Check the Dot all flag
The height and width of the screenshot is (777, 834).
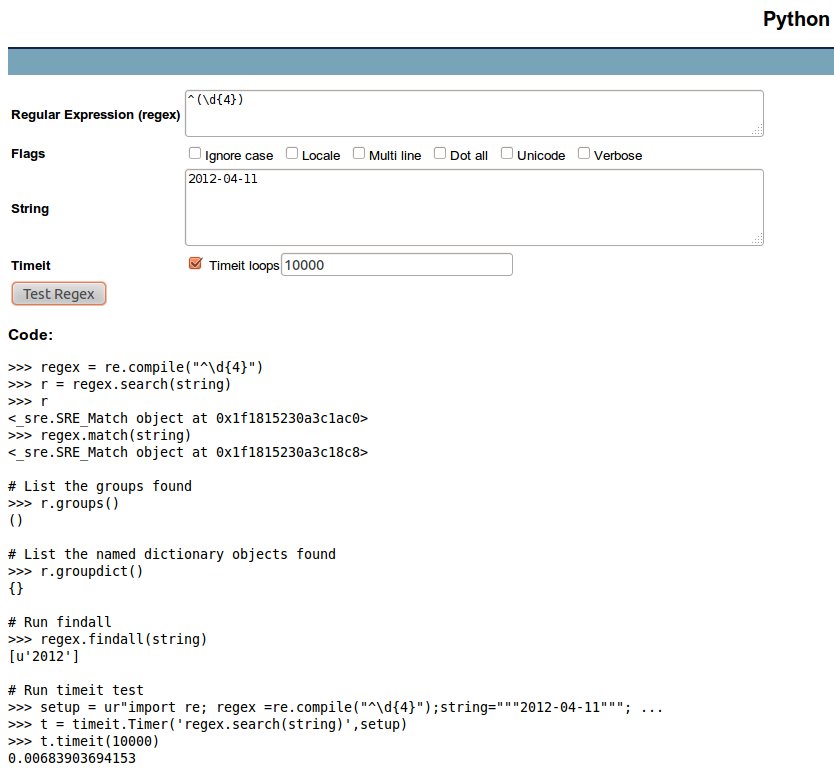point(440,154)
